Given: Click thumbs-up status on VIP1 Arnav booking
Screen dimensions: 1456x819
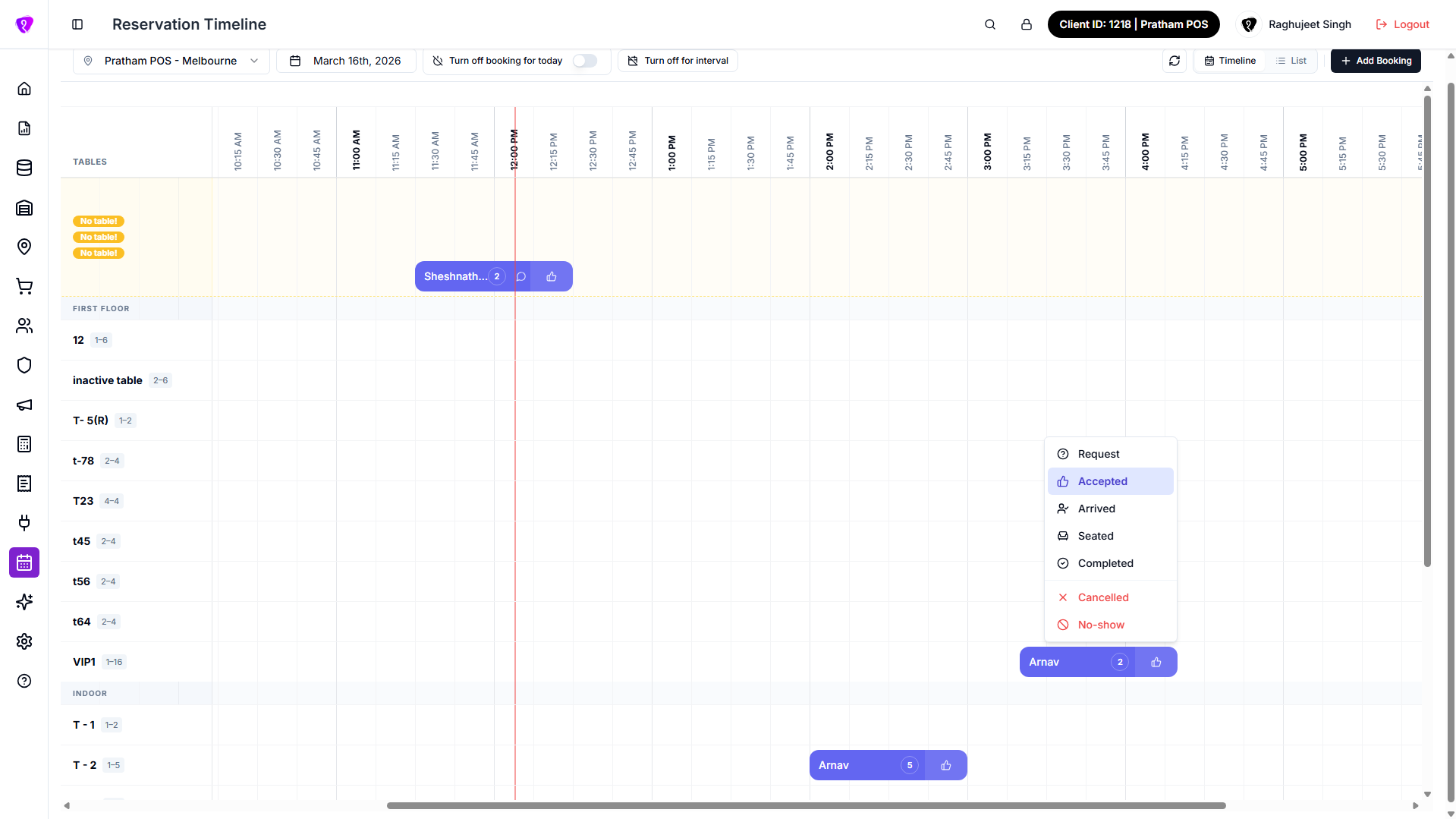Looking at the screenshot, I should pyautogui.click(x=1156, y=662).
